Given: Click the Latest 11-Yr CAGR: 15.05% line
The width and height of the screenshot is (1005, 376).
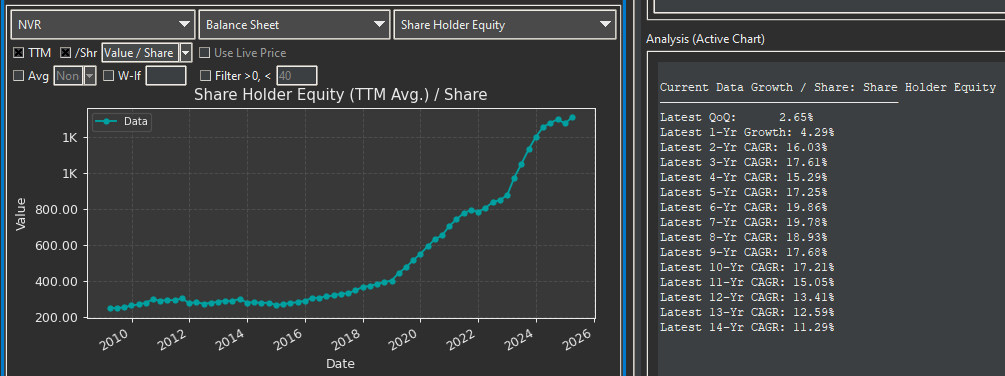Looking at the screenshot, I should coord(747,282).
